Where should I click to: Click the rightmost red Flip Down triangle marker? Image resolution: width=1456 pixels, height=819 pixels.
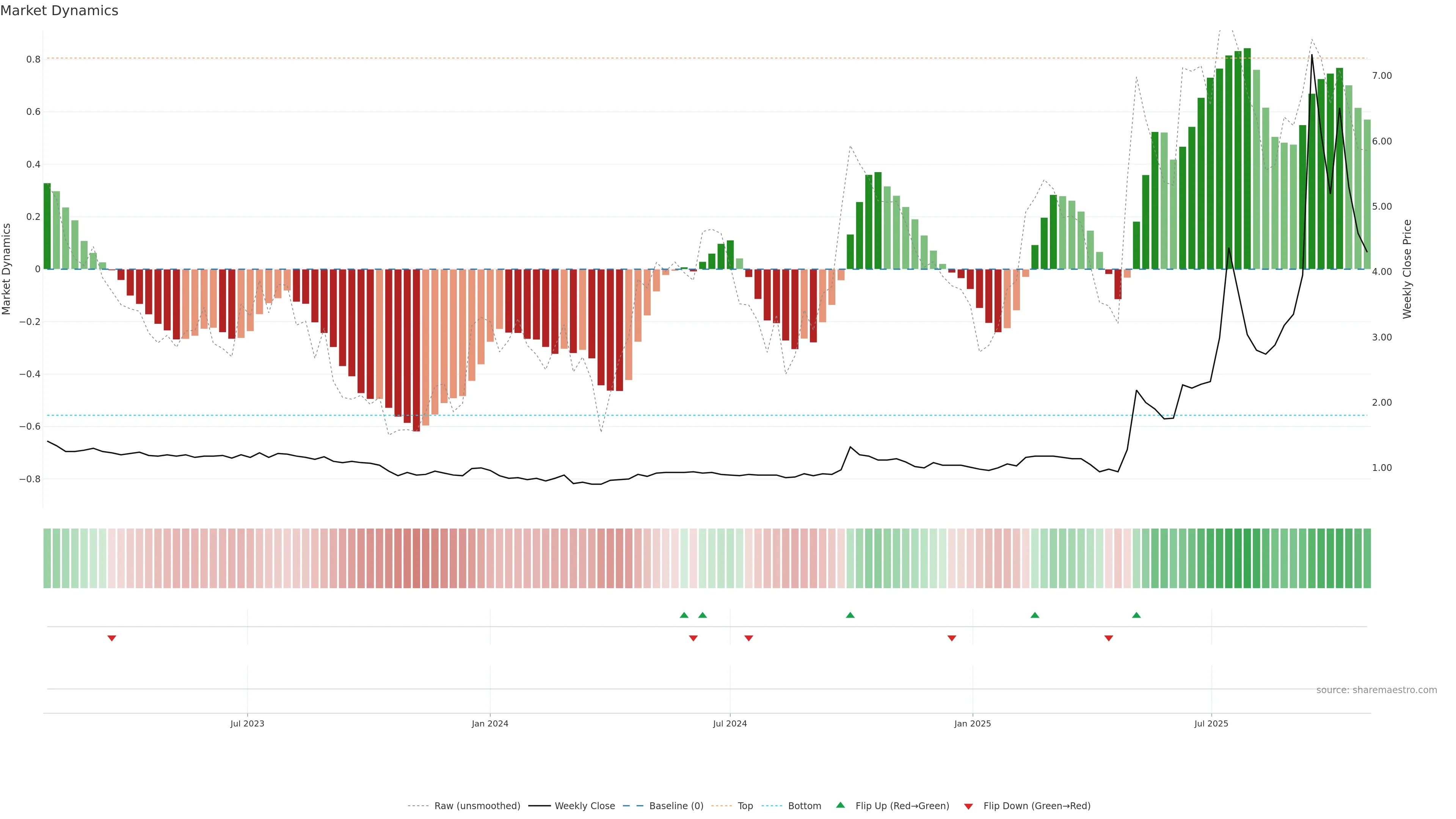(x=1108, y=638)
